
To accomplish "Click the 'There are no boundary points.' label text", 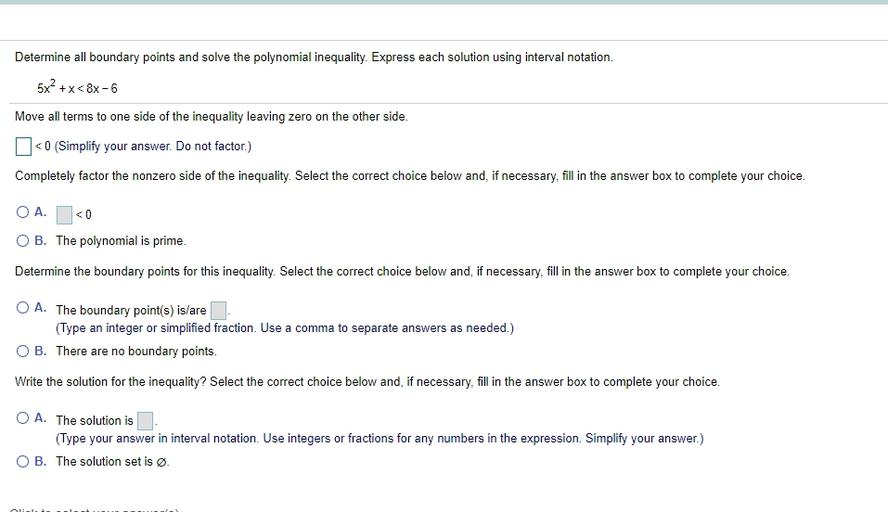I will 136,351.
